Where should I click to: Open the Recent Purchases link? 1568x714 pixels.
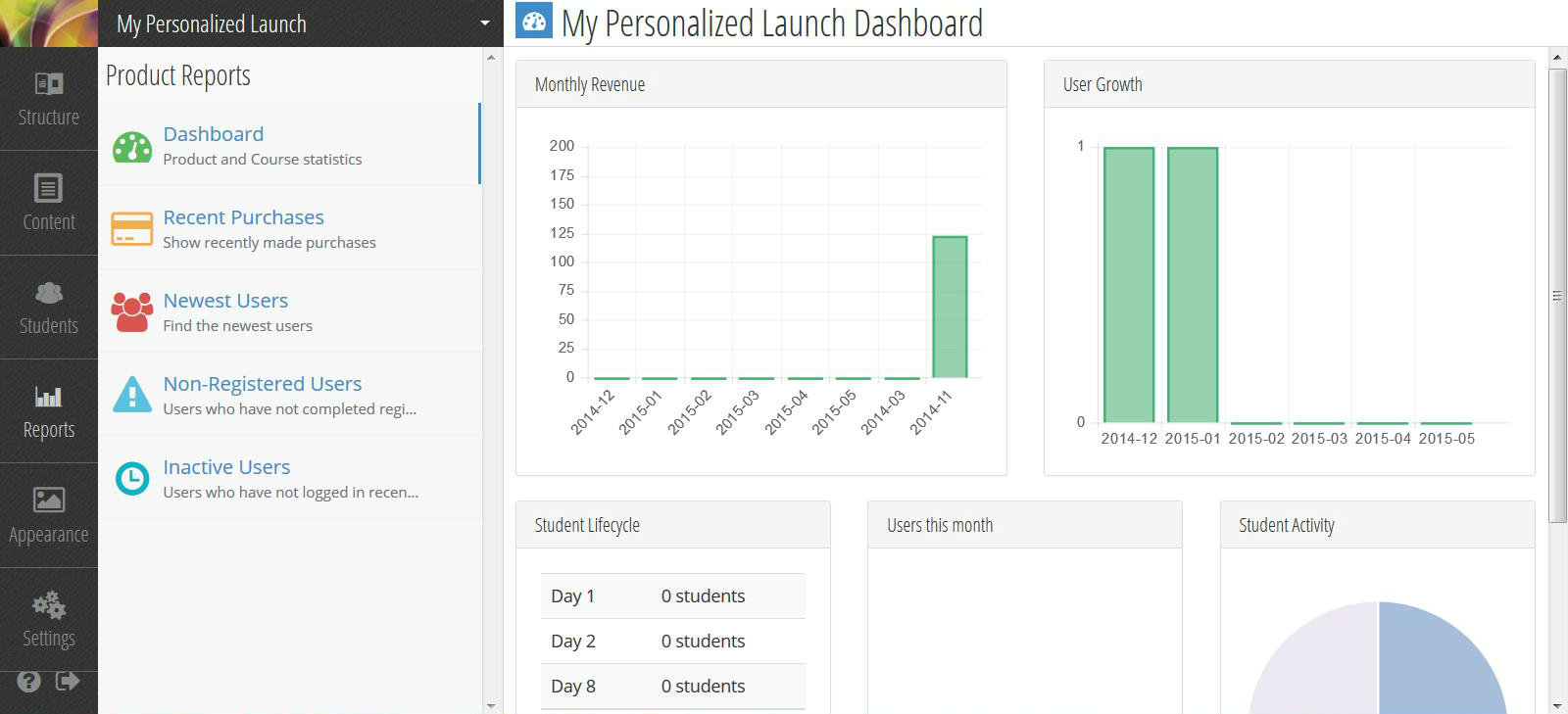point(244,217)
